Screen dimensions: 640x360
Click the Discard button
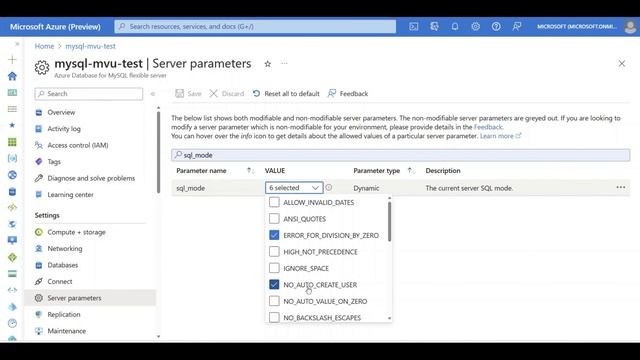[x=227, y=94]
